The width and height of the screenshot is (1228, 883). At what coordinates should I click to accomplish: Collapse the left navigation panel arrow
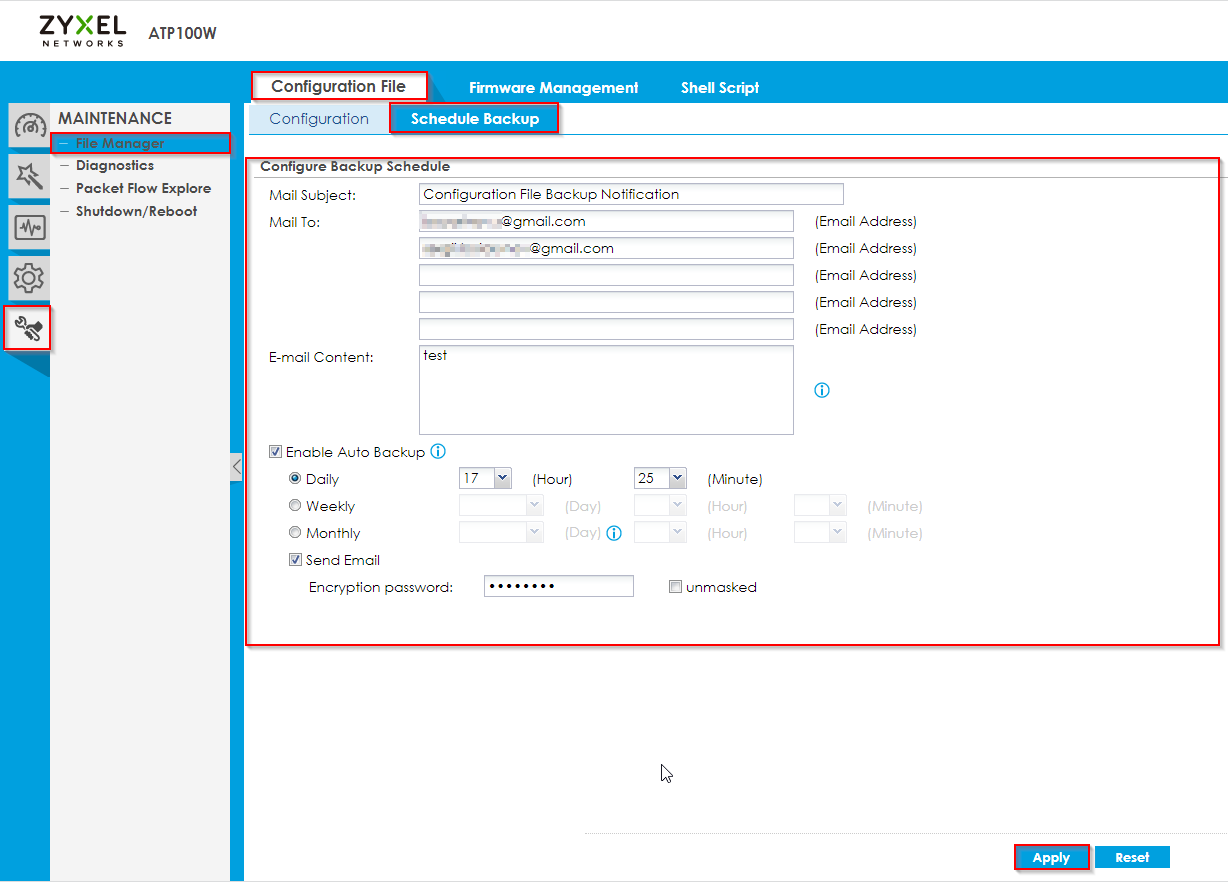(x=236, y=466)
